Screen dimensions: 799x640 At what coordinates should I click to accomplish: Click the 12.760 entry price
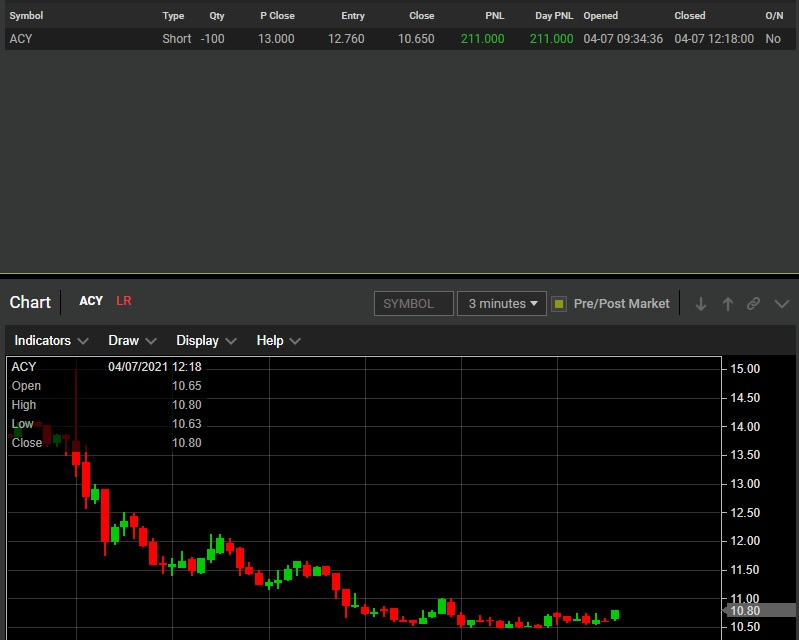point(346,39)
